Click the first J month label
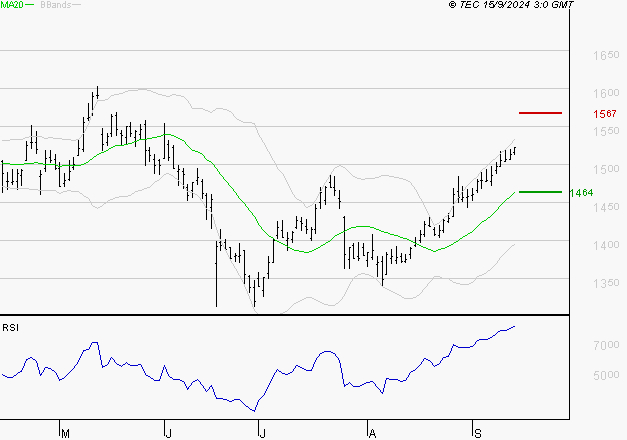 168,434
